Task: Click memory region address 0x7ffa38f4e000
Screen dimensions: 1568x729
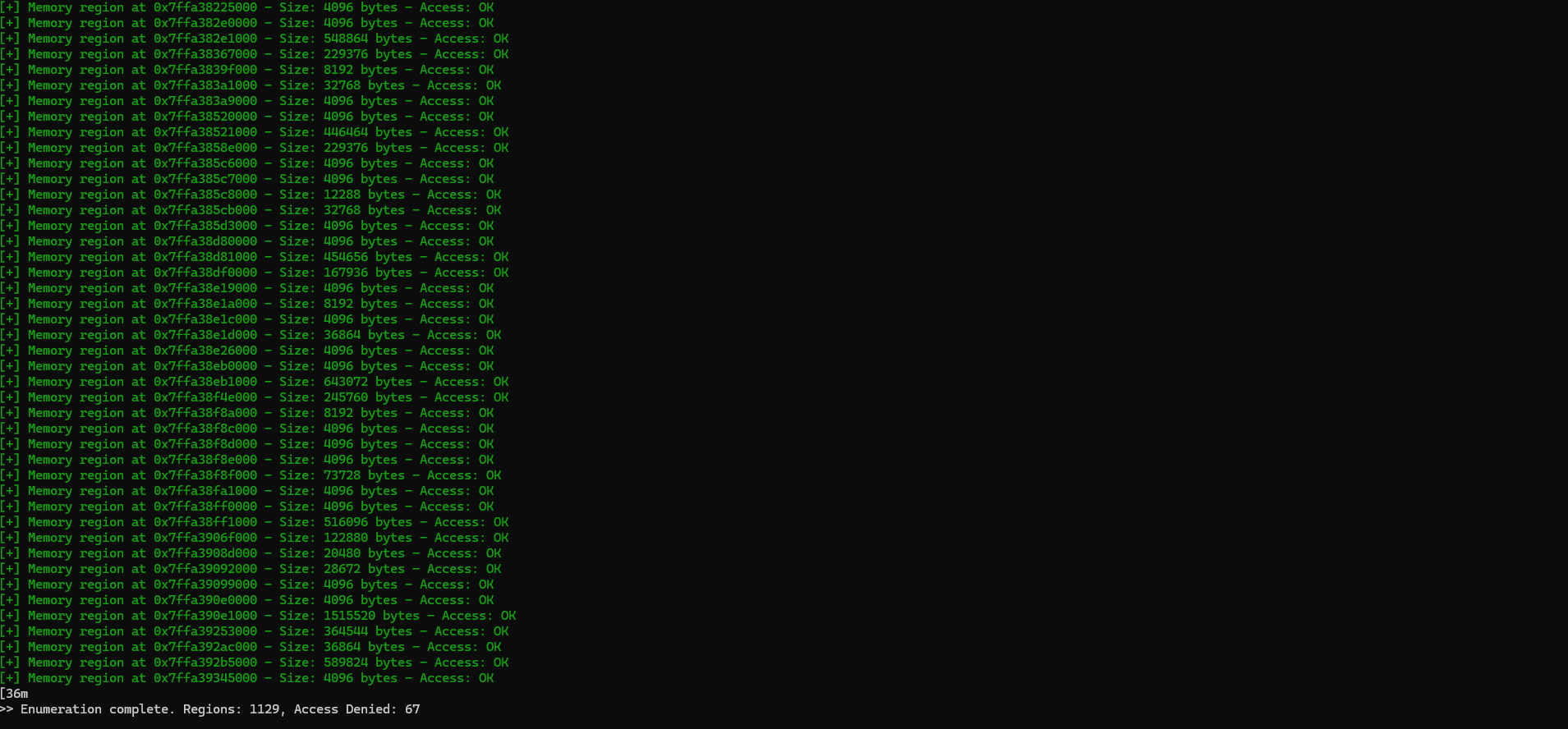Action: (205, 397)
